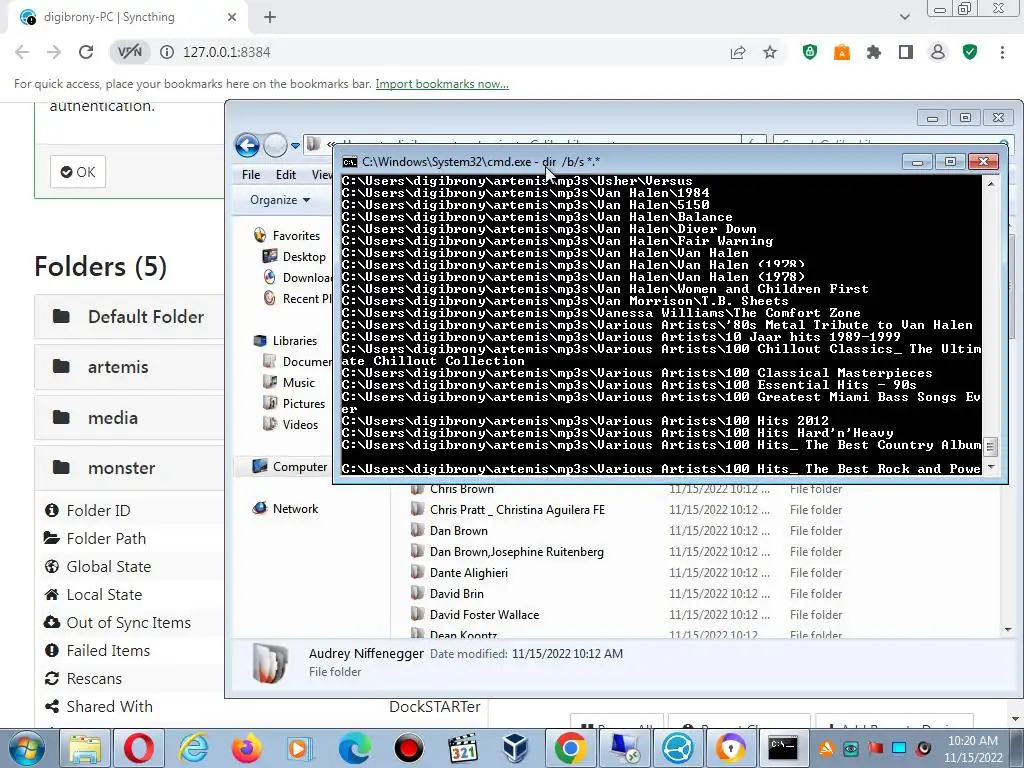Open VirtualBox cube icon in taskbar
The image size is (1024, 768).
coord(516,748)
